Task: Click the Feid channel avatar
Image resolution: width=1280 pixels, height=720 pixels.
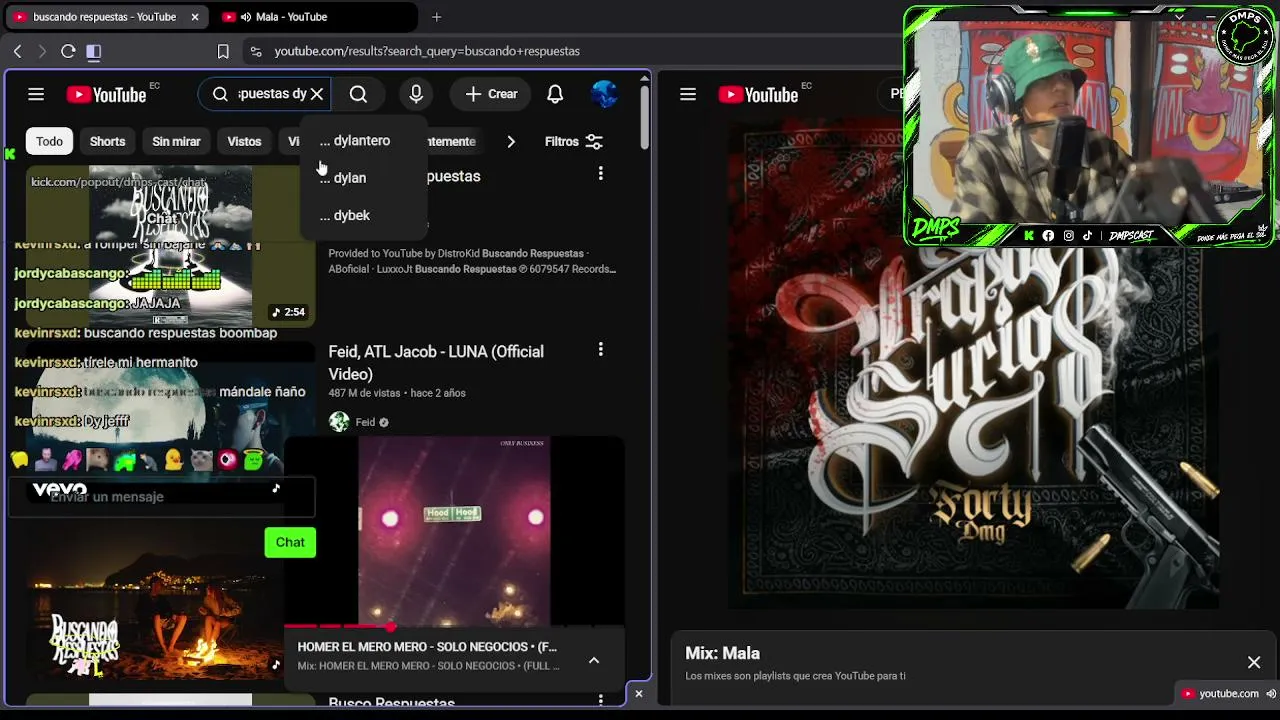Action: [339, 422]
